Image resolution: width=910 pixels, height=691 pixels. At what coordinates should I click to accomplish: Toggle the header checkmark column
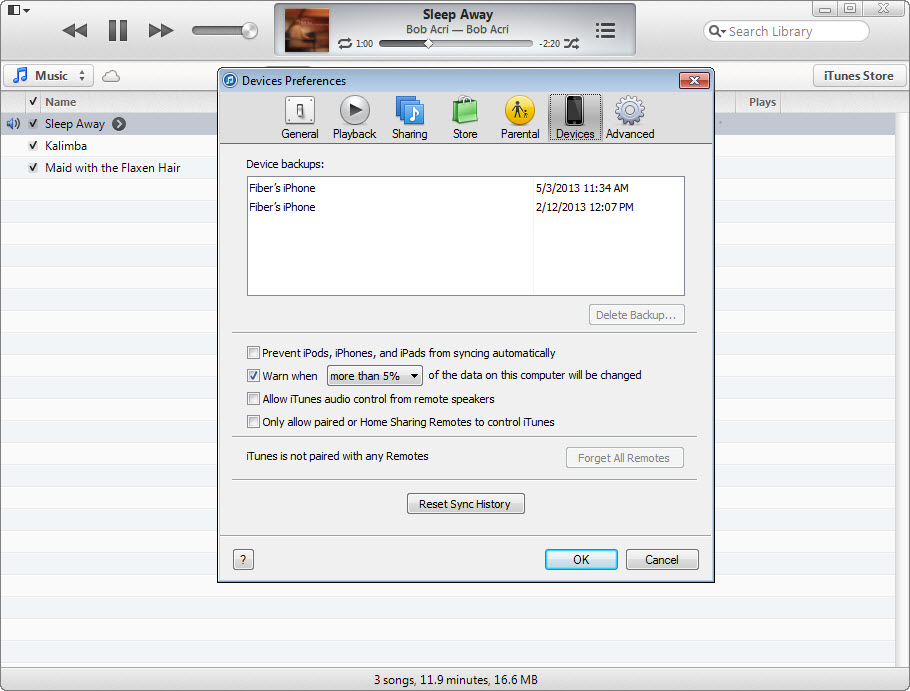(33, 102)
